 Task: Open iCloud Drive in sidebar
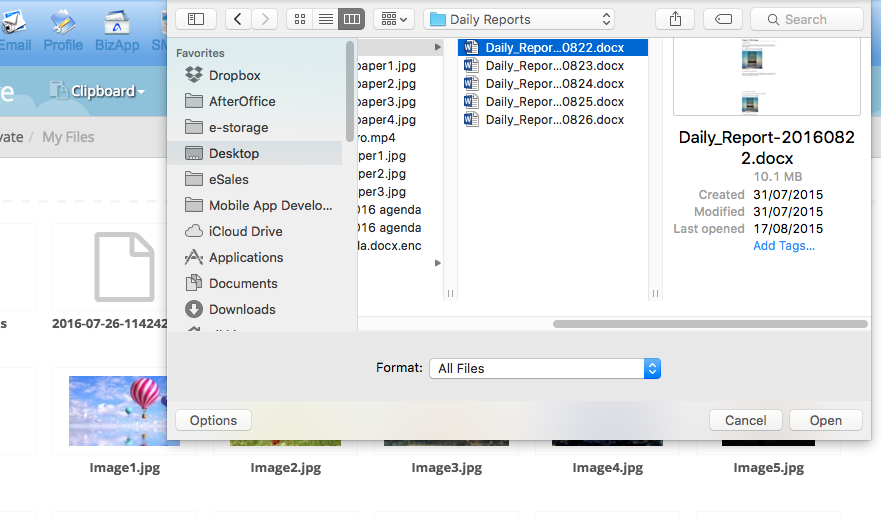coord(245,231)
